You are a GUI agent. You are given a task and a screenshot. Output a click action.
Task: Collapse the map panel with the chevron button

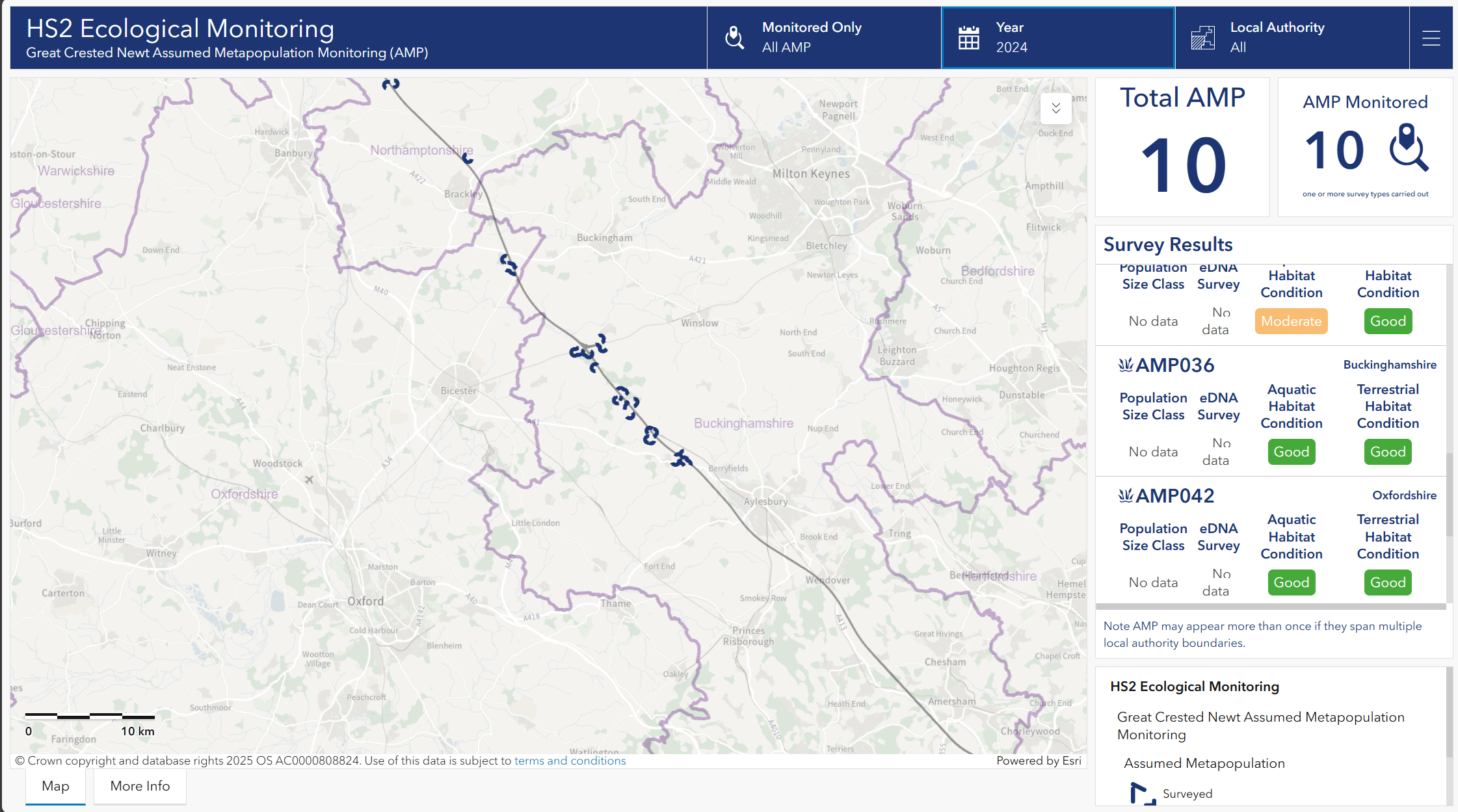tap(1056, 108)
